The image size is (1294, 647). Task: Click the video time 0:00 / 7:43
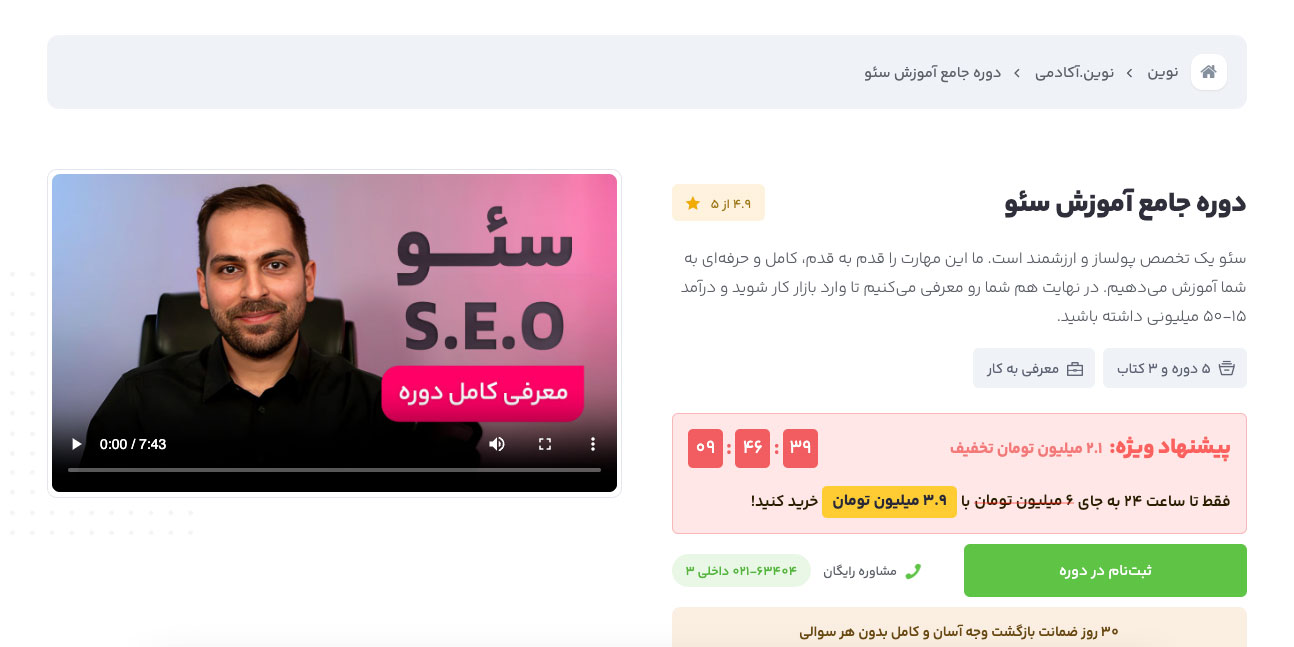click(x=133, y=444)
